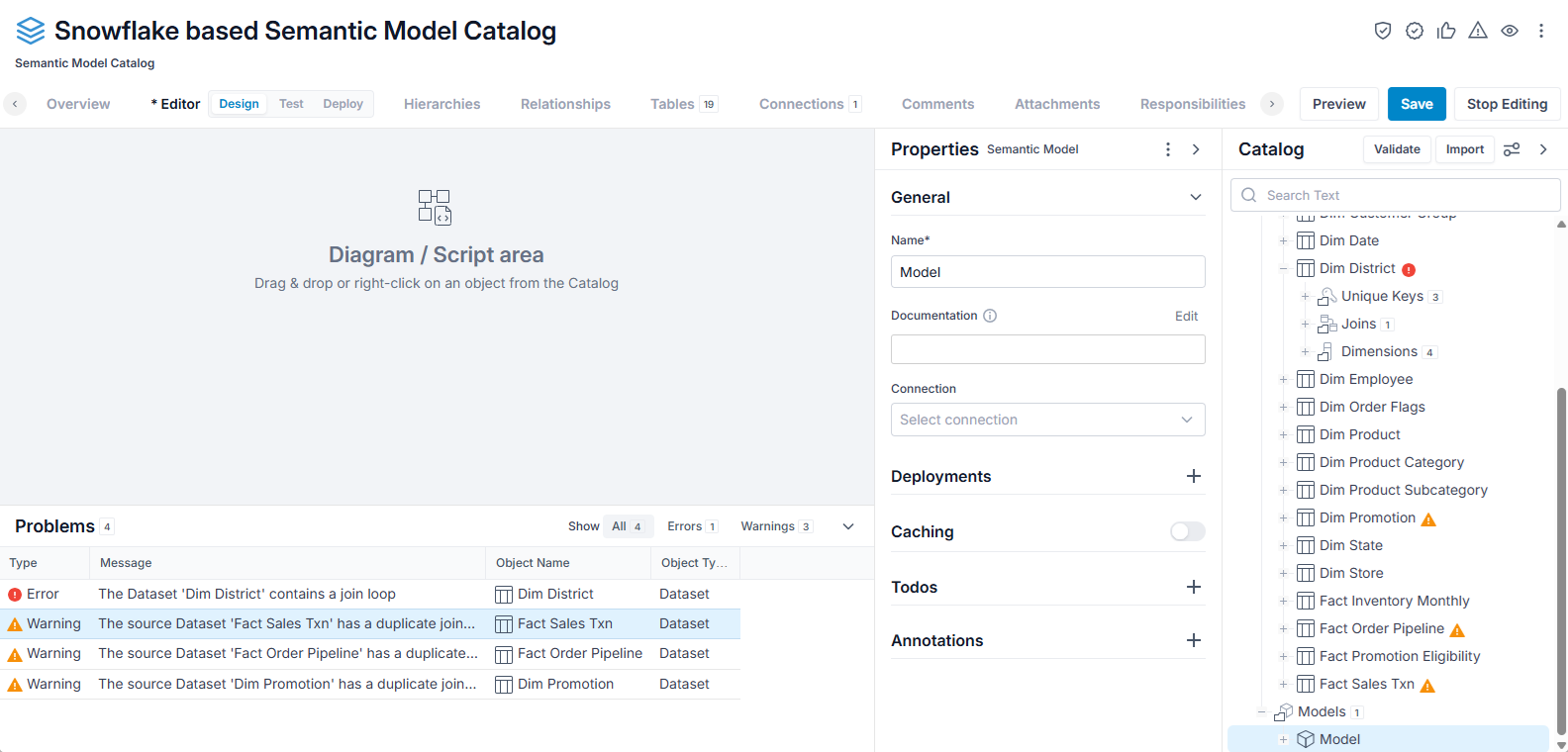Click the warning triangle icon in header

tap(1478, 31)
